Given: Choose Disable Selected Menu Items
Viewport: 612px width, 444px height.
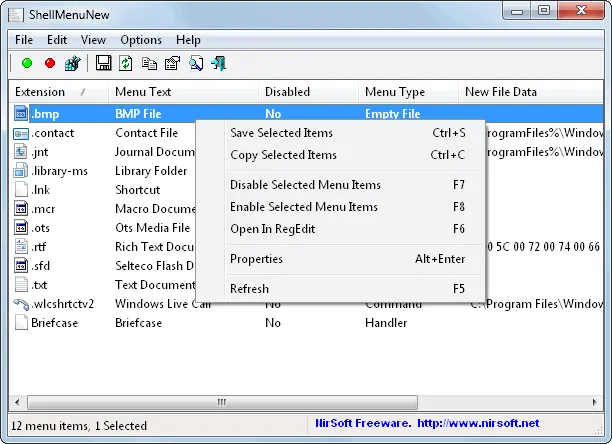Looking at the screenshot, I should tap(305, 185).
